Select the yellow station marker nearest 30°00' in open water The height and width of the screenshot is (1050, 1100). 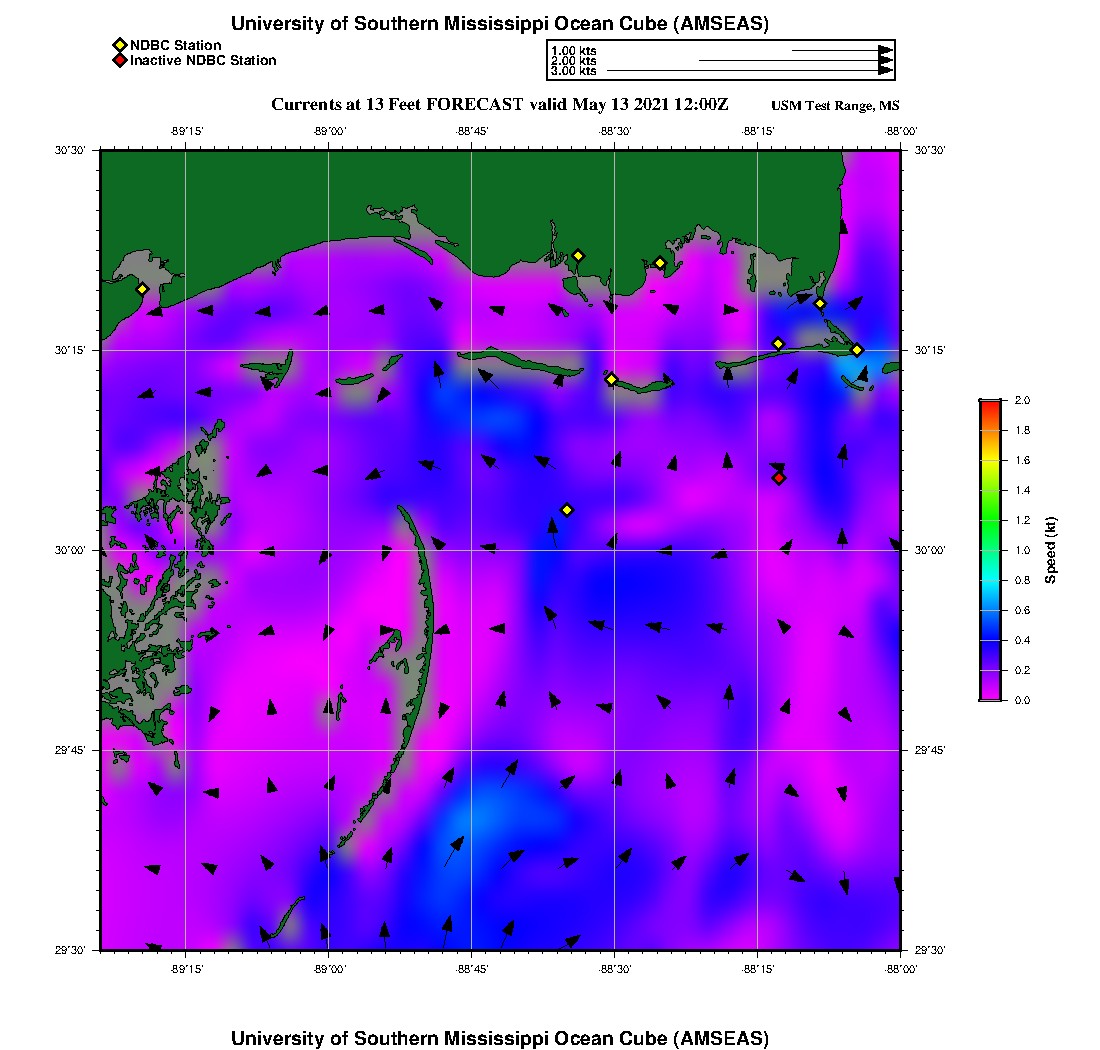pos(567,510)
